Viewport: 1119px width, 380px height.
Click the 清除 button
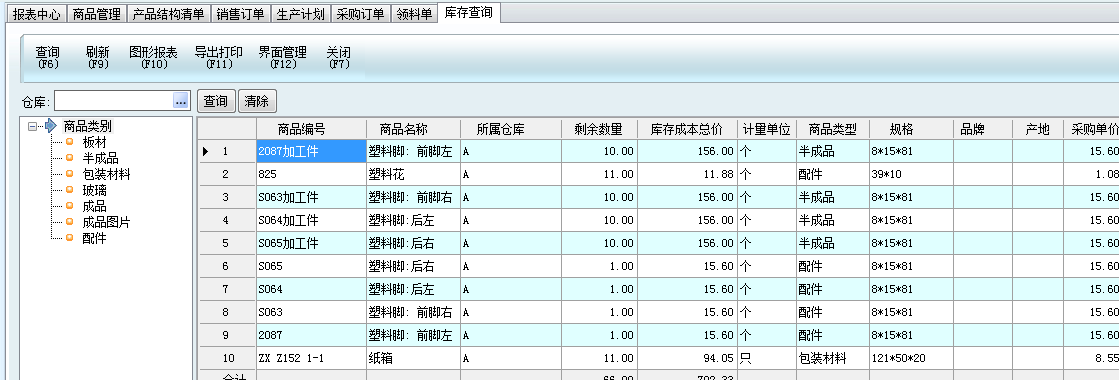257,101
